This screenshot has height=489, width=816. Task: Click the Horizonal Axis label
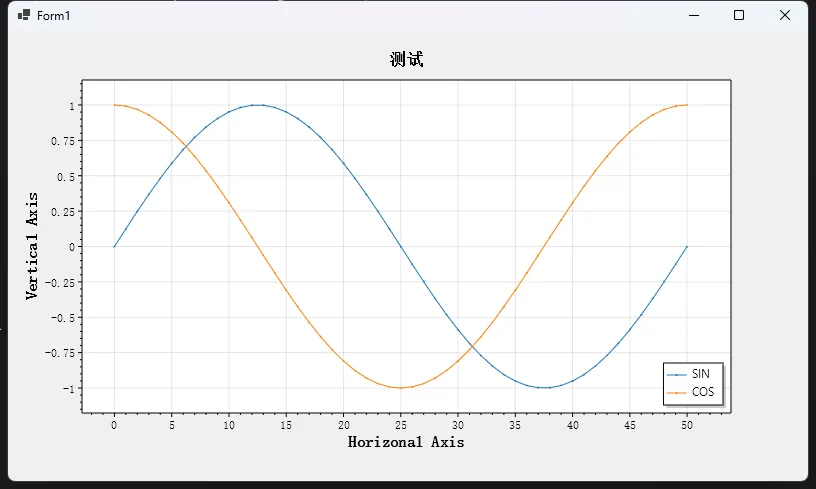[406, 442]
